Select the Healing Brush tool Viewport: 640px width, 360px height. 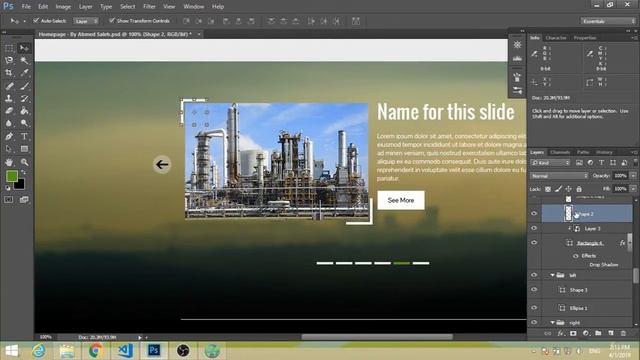[x=9, y=86]
